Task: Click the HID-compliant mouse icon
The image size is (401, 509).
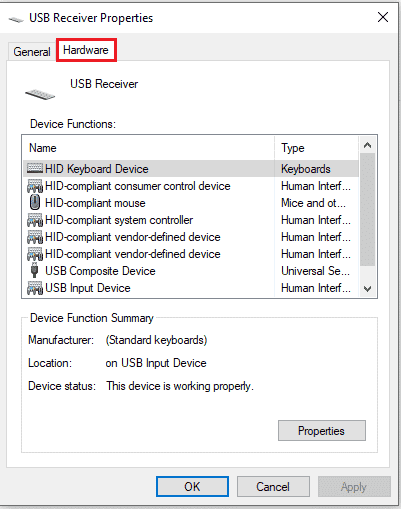Action: pos(35,203)
